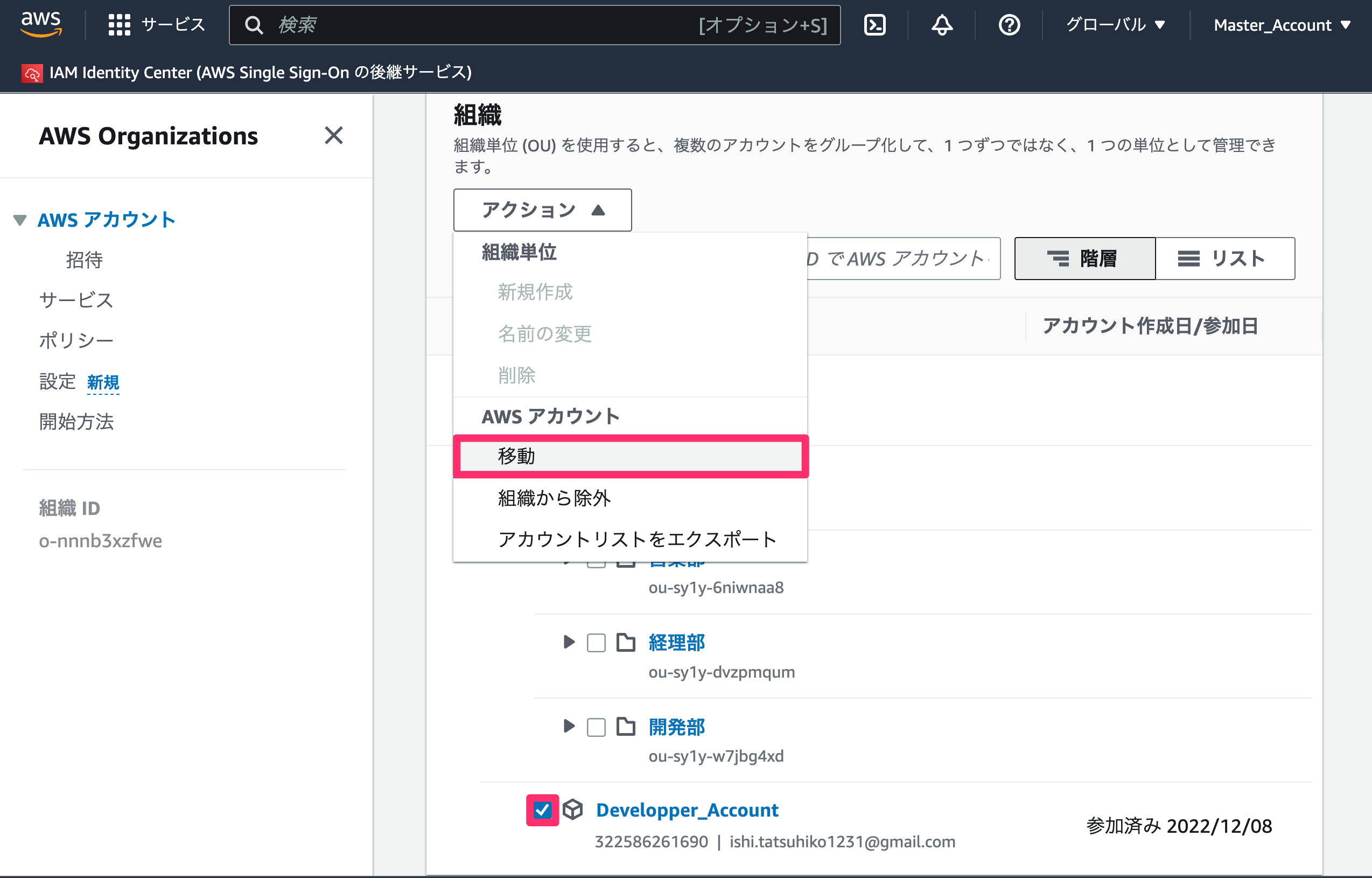Click the top 検索 search field
This screenshot has width=1372, height=878.
[x=535, y=25]
